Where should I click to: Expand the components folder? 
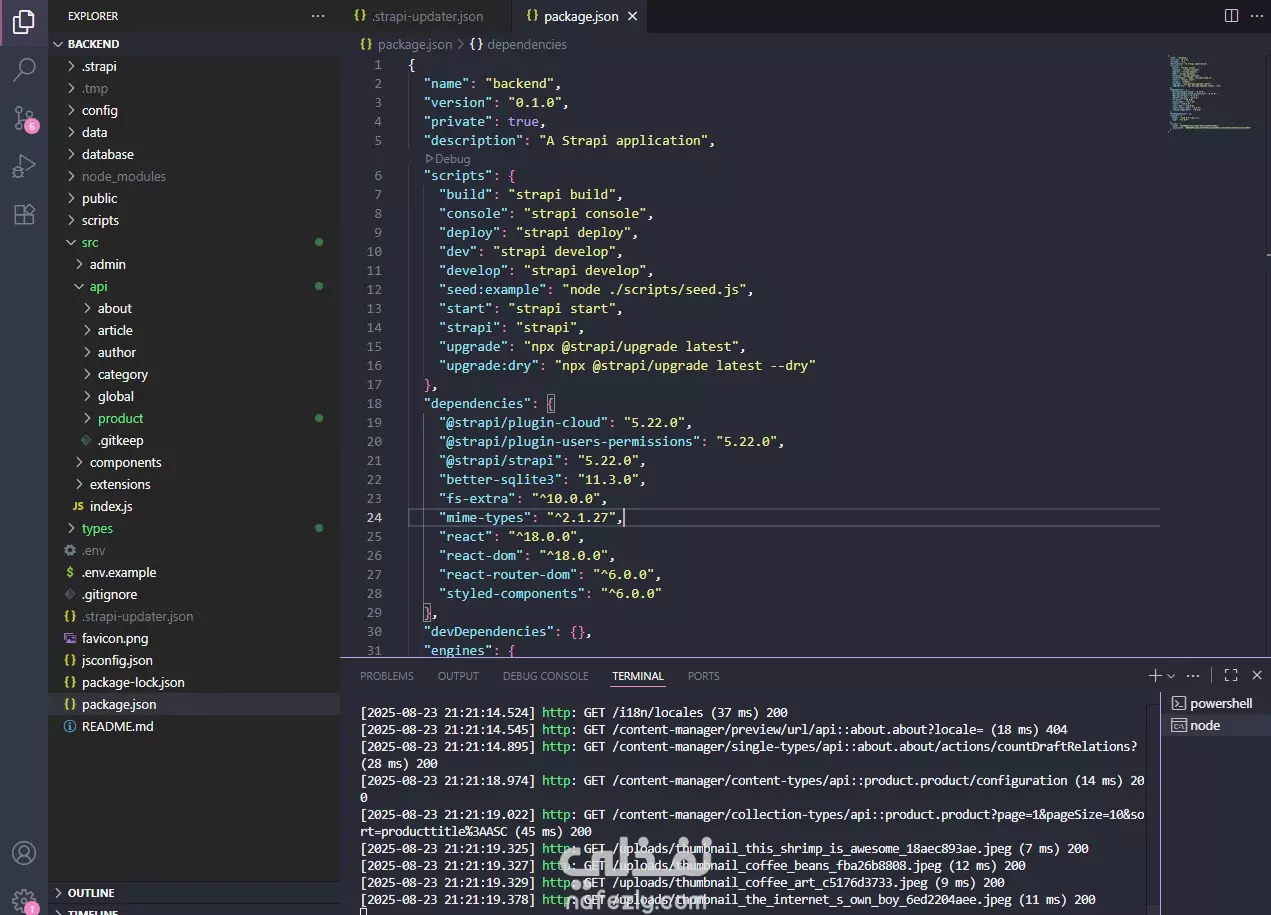click(x=194, y=462)
